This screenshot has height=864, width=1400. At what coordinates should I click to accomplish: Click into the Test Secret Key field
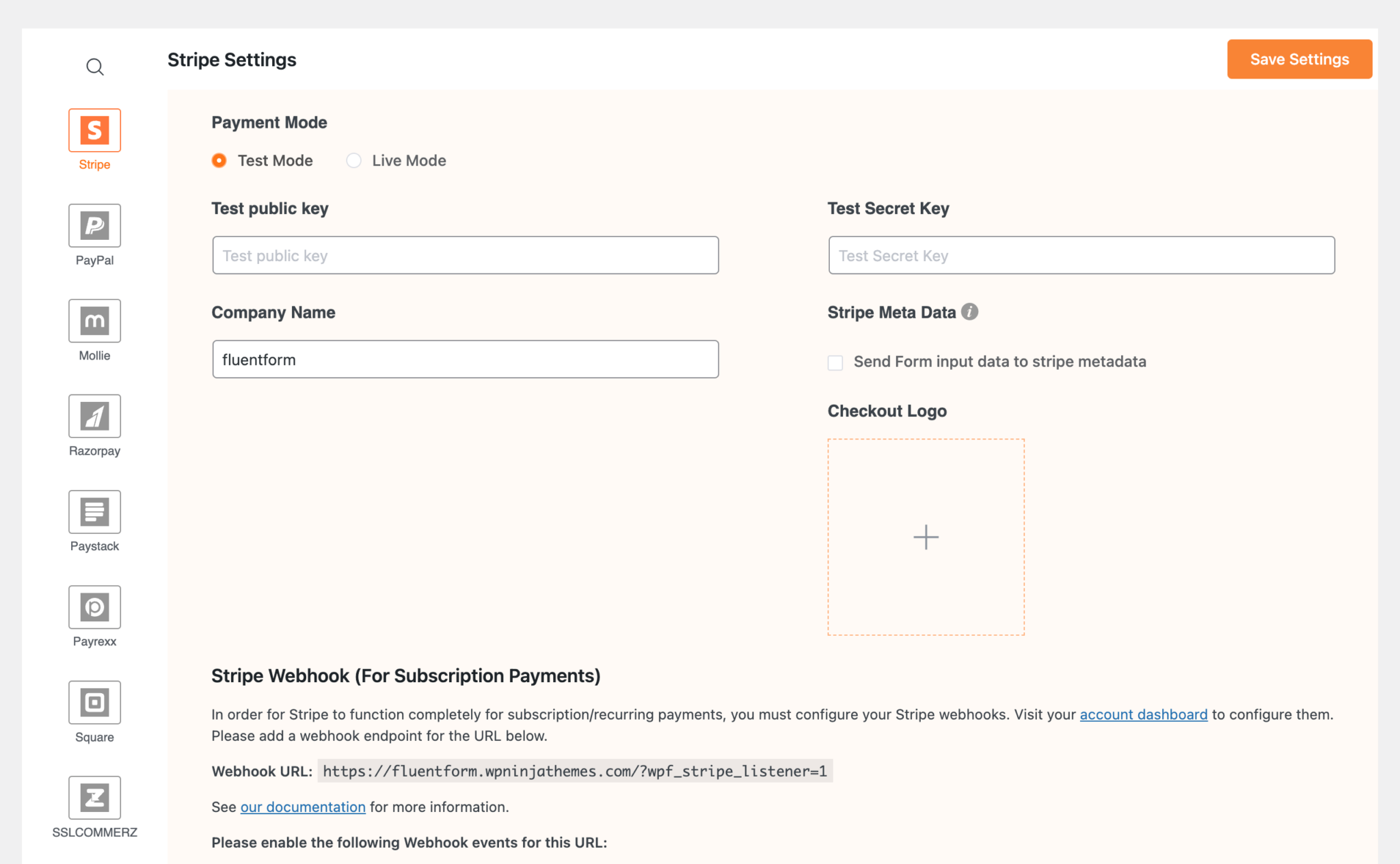pyautogui.click(x=1081, y=256)
